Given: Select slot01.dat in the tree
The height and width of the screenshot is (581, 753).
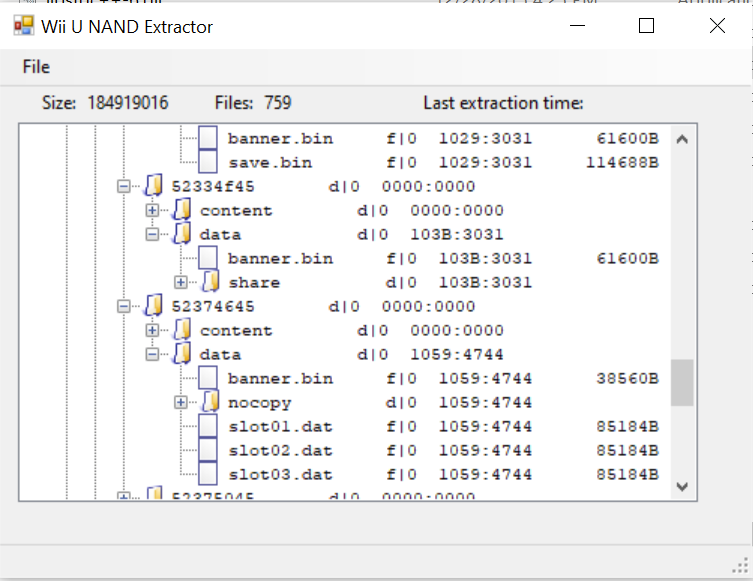Looking at the screenshot, I should [x=280, y=427].
